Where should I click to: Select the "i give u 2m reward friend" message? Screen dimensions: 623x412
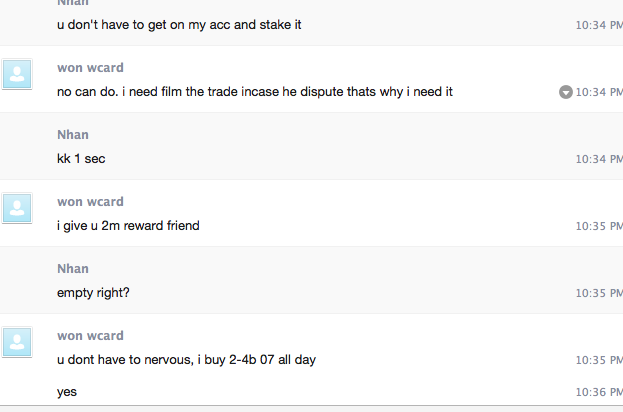coord(128,226)
